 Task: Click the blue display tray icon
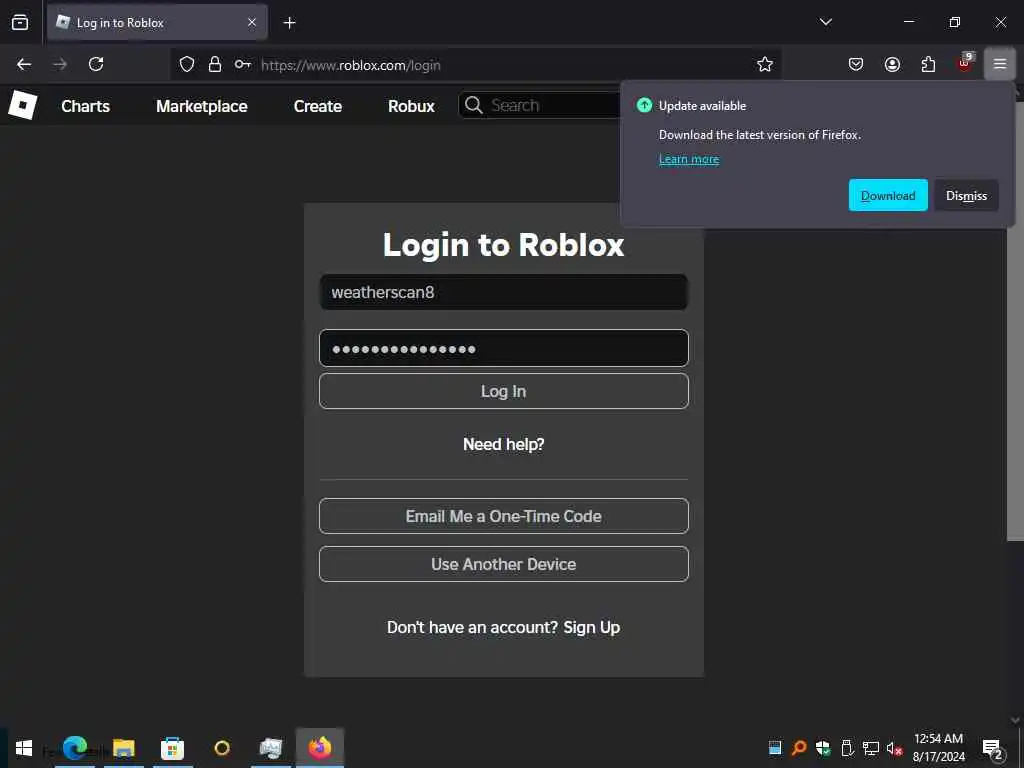click(x=775, y=748)
